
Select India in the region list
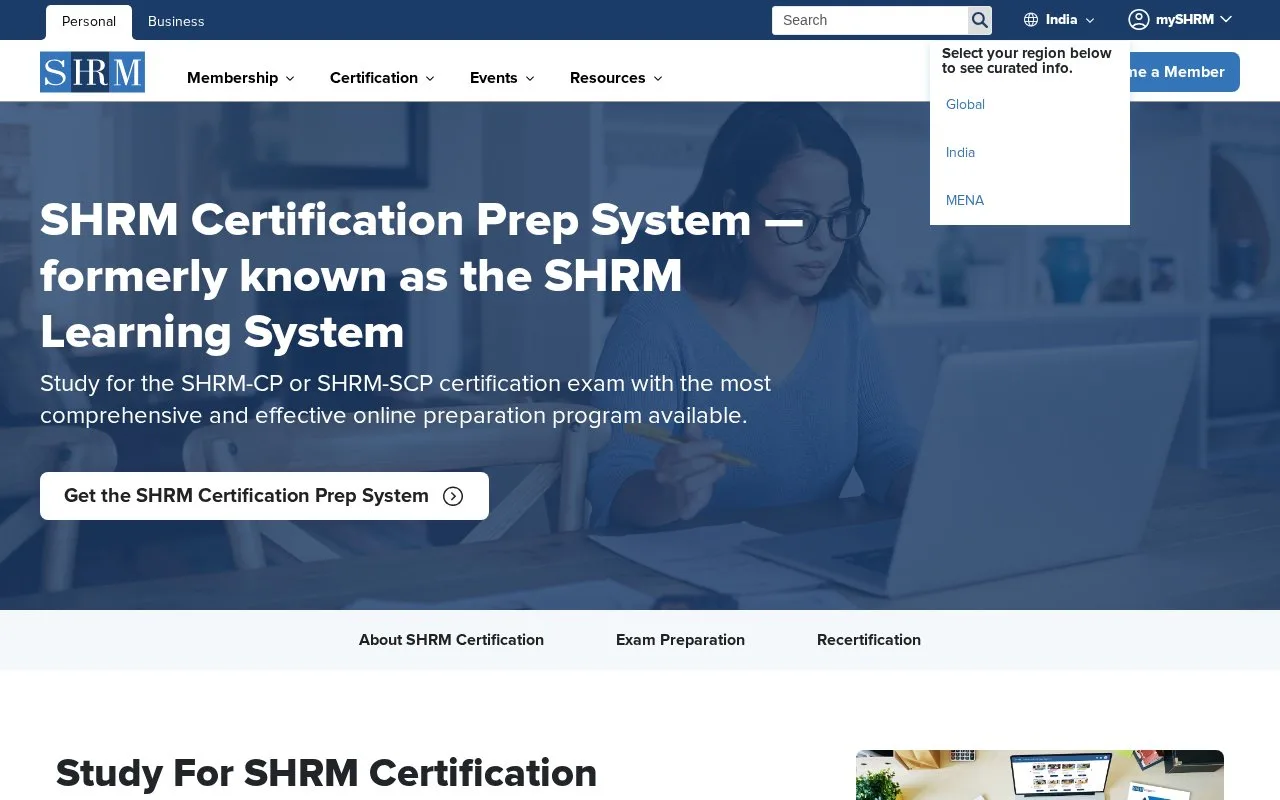(x=960, y=153)
